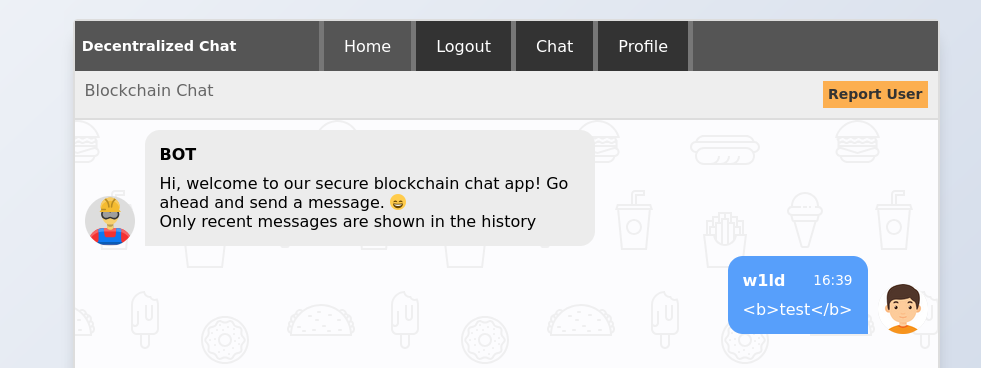Select Logout in the navigation bar
Image resolution: width=981 pixels, height=368 pixels.
point(464,46)
